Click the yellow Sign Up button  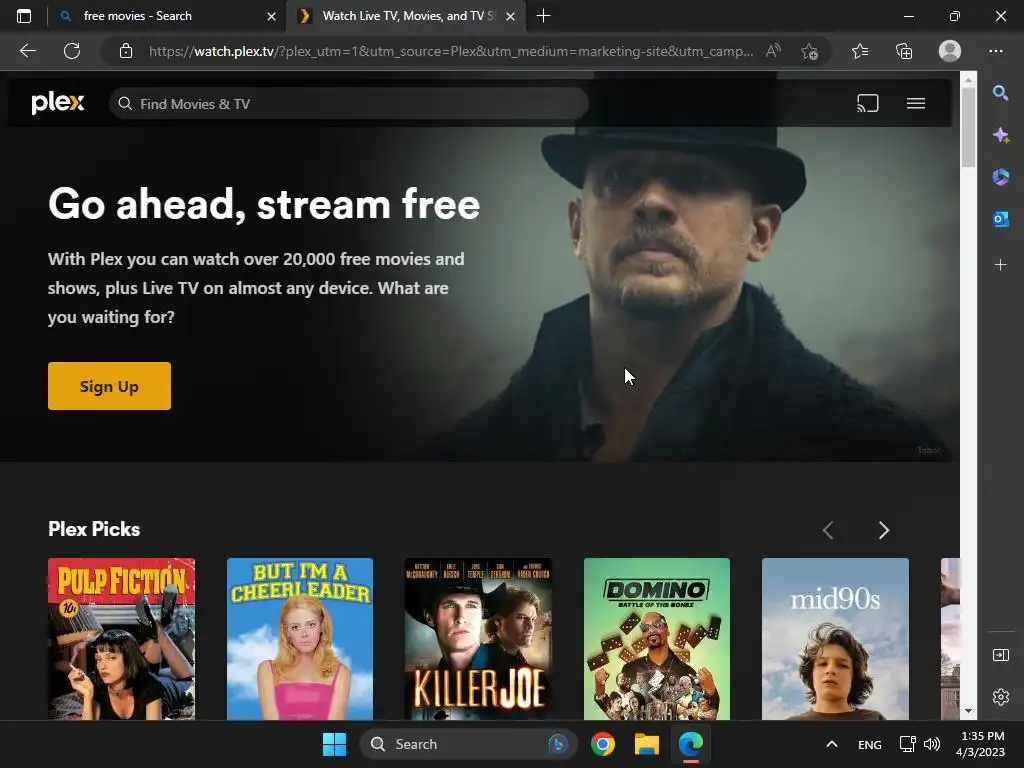click(x=109, y=386)
